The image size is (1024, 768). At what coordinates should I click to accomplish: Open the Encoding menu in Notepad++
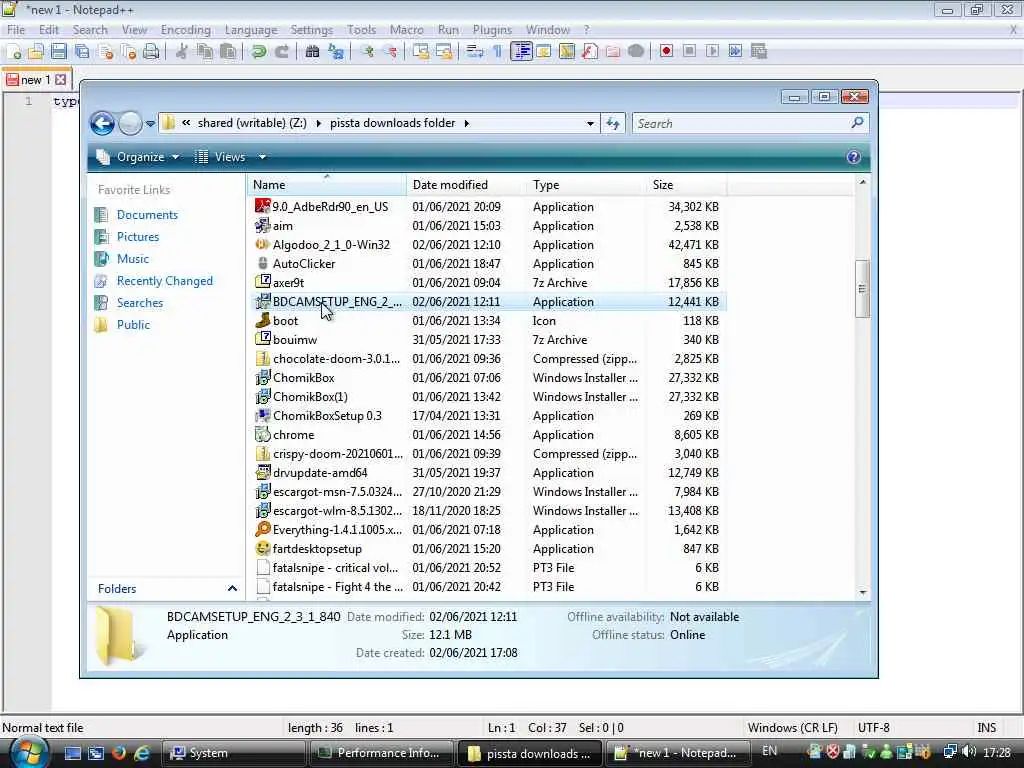pyautogui.click(x=185, y=29)
